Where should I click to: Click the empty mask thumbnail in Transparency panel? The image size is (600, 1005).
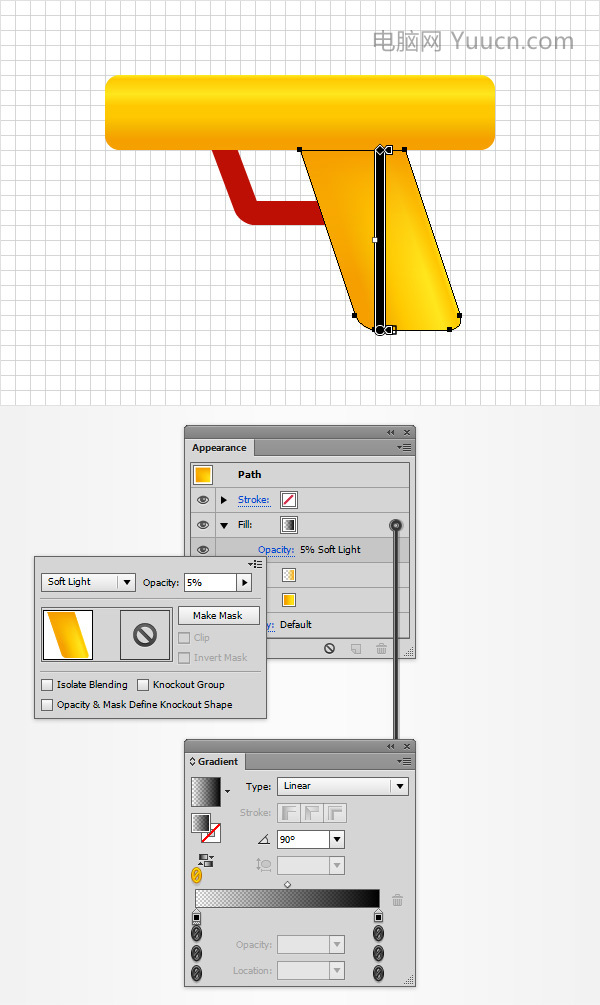click(145, 635)
